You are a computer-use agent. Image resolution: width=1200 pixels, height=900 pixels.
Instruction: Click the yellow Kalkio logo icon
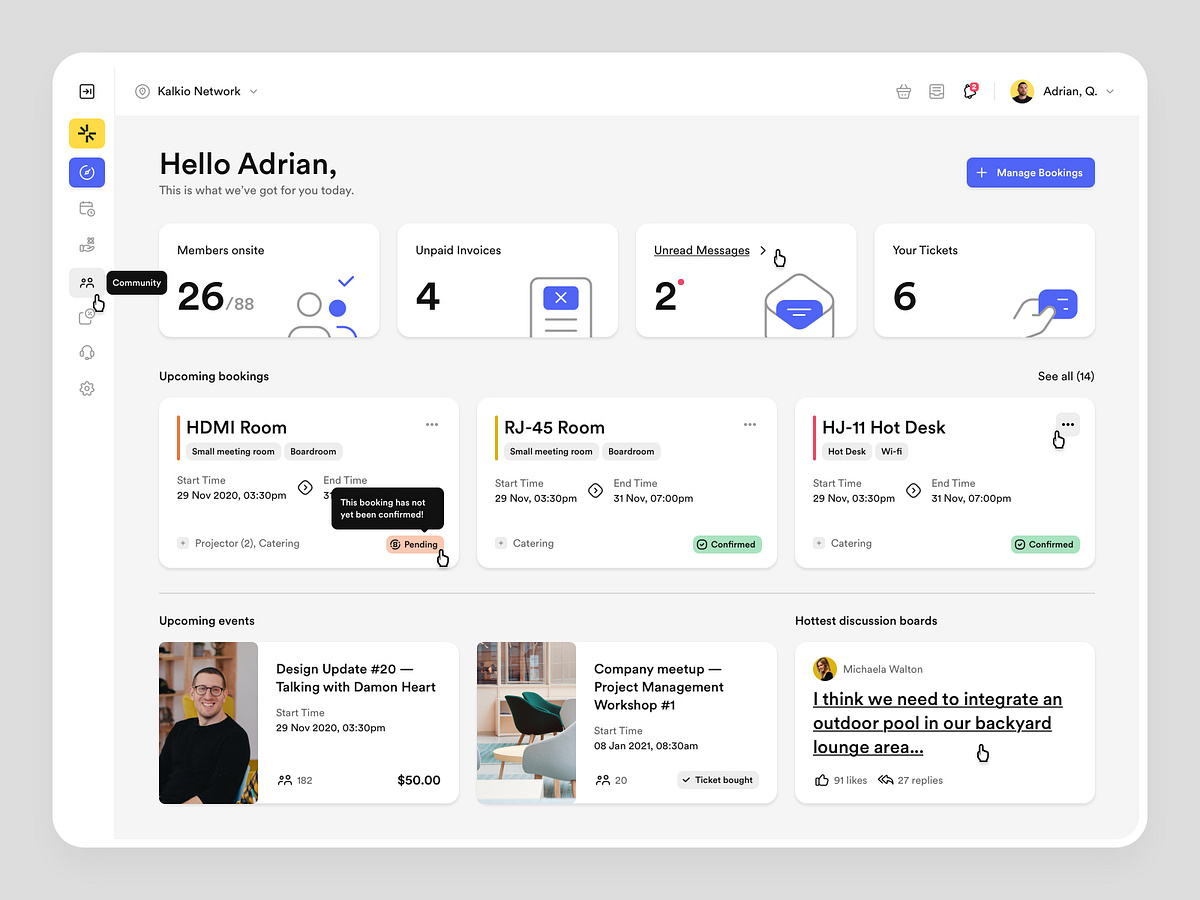87,133
